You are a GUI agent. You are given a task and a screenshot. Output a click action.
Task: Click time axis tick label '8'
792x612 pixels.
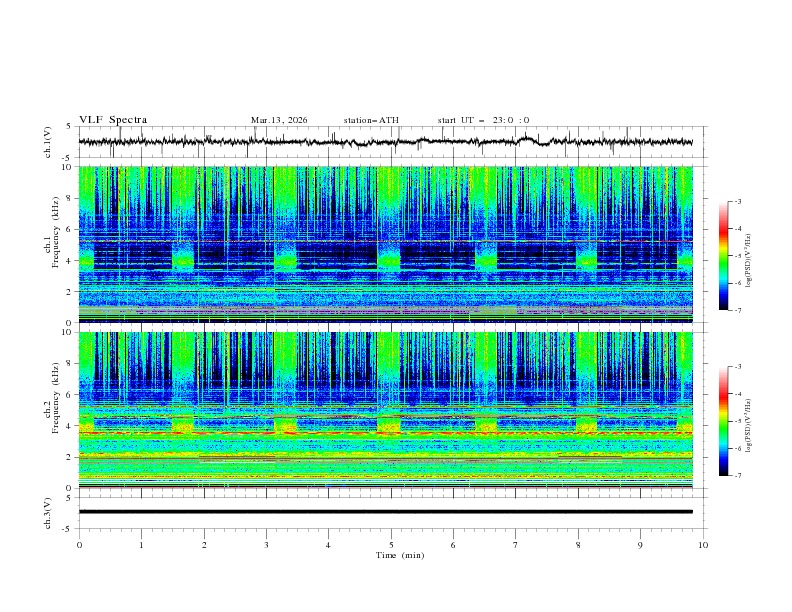(x=578, y=545)
